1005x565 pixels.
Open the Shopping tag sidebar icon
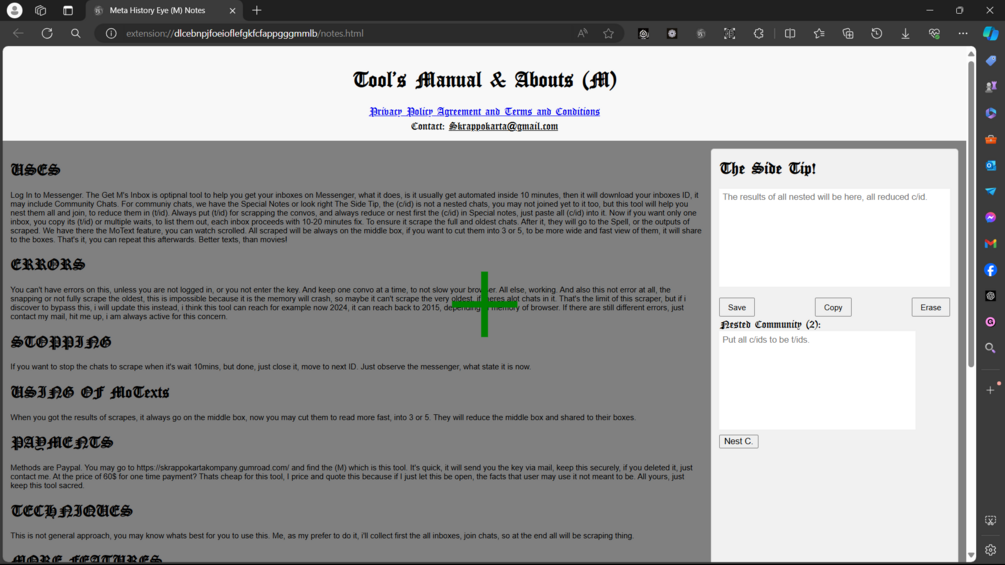coord(990,60)
